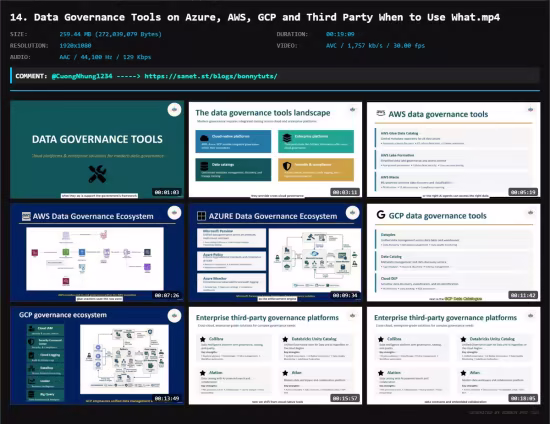Click the Collibra star icon in 00:18:05 slide

[381, 339]
